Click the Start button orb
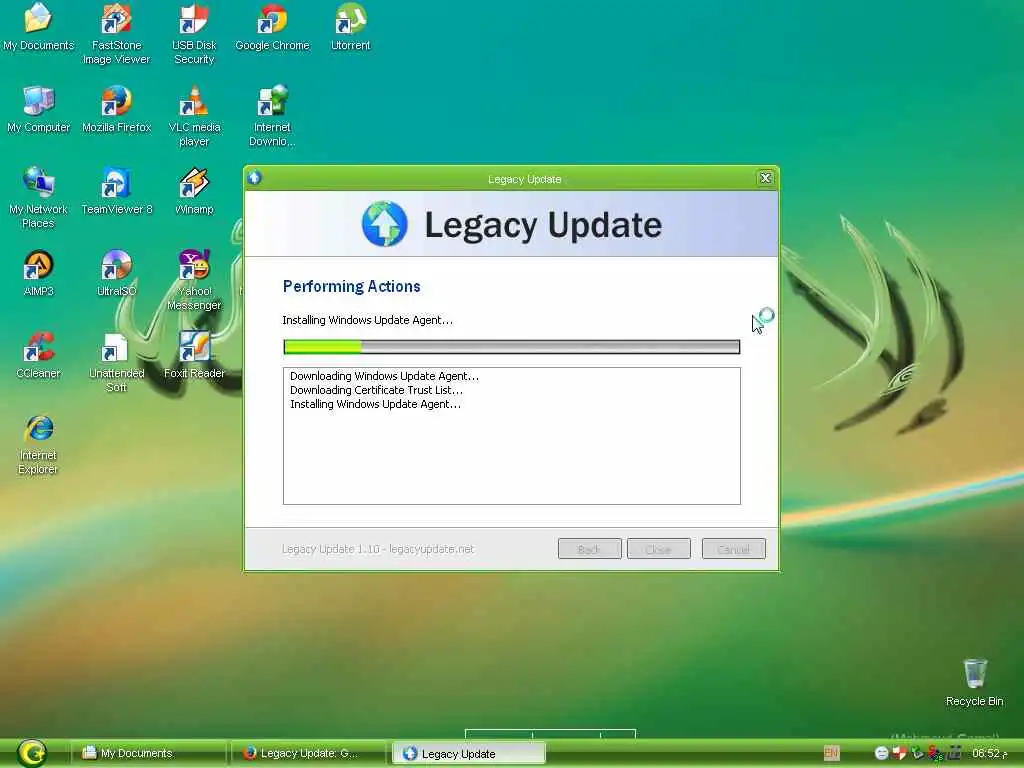The width and height of the screenshot is (1024, 768). (x=32, y=753)
